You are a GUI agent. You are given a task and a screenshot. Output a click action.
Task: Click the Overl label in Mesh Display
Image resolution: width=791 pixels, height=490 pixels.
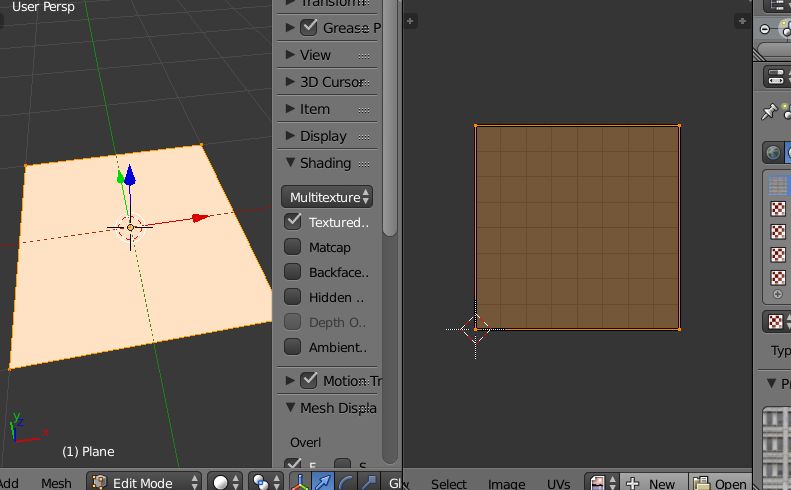(x=305, y=443)
